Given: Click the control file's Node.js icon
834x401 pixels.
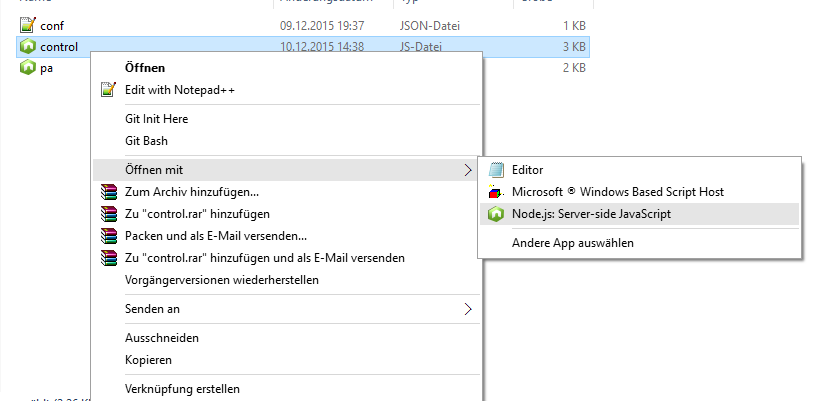Looking at the screenshot, I should 27,47.
